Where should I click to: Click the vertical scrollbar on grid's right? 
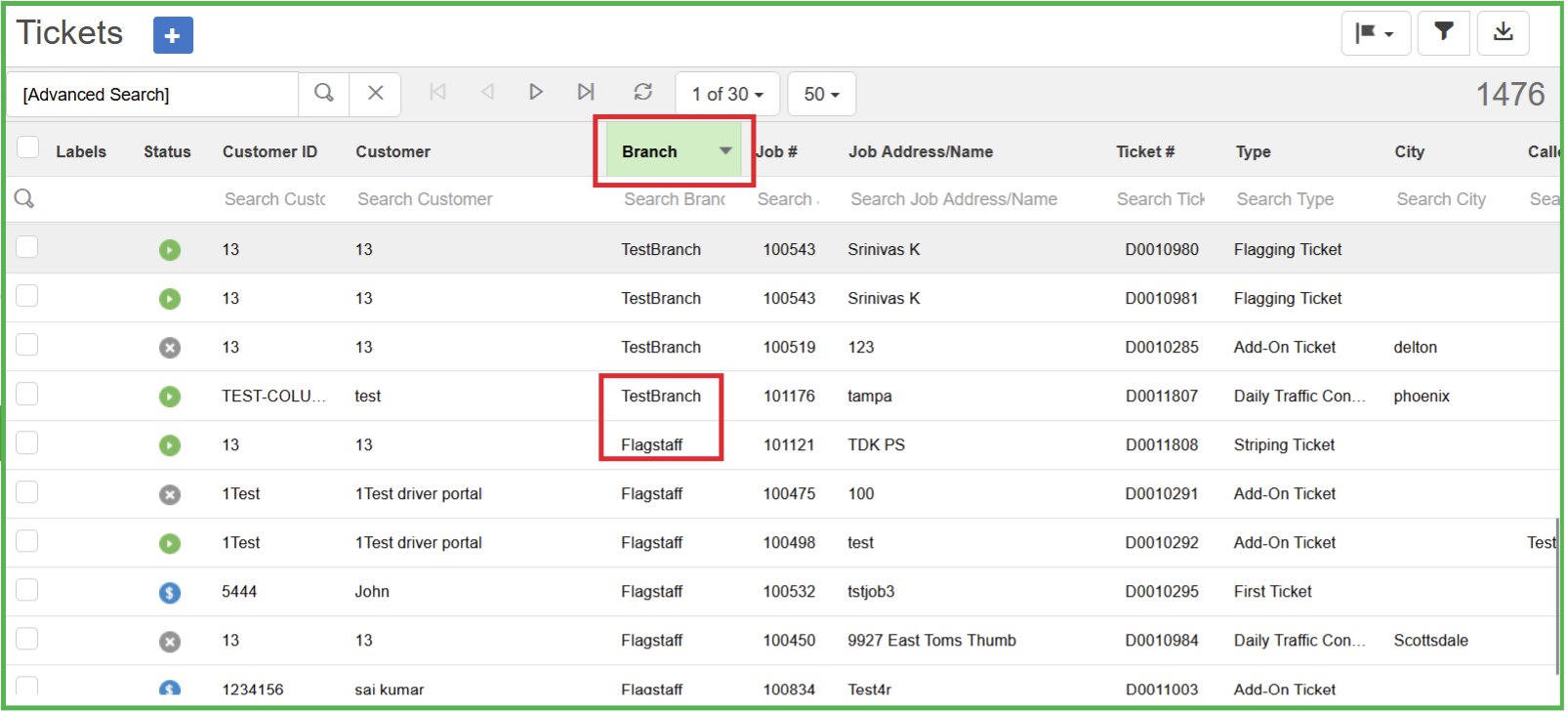(1555, 596)
